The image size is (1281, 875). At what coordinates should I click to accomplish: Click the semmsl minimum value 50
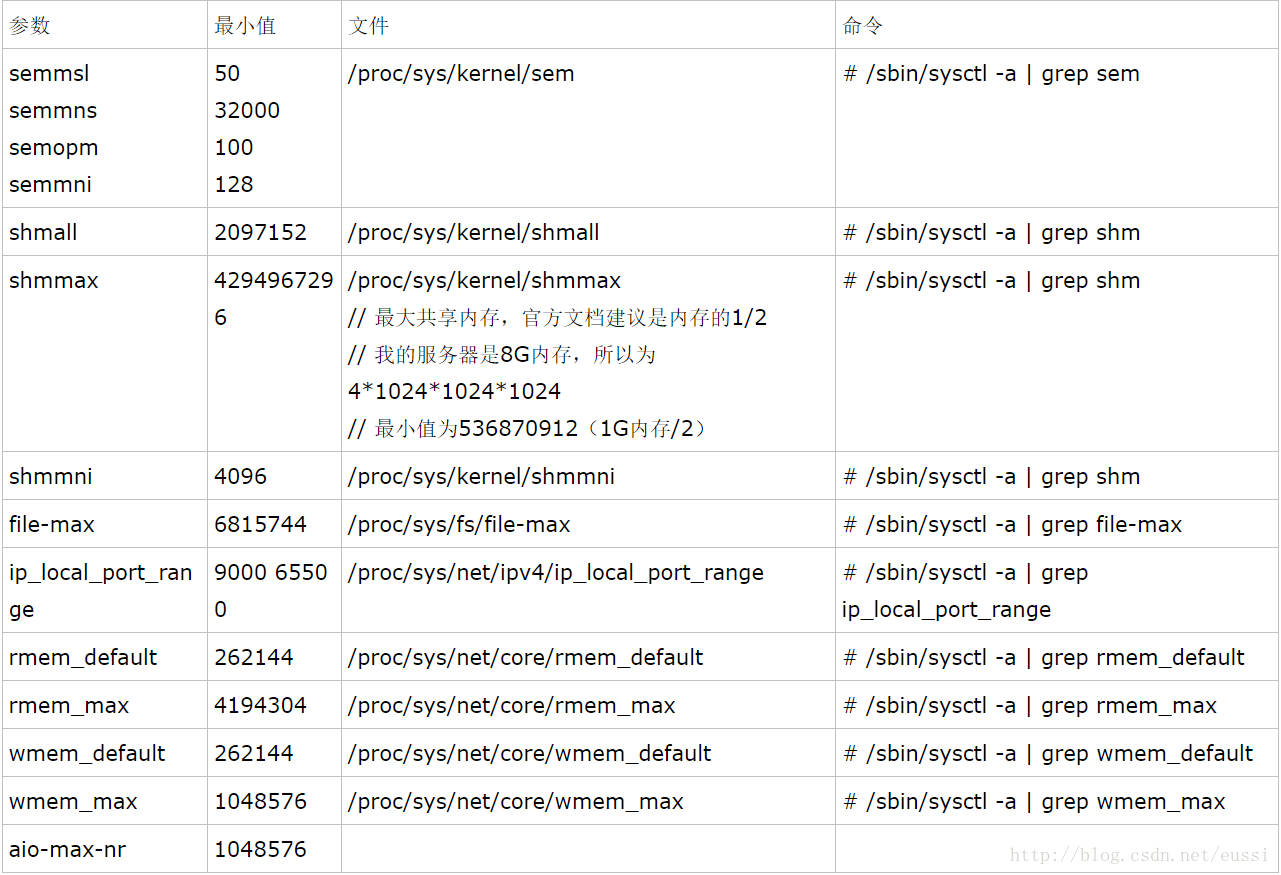pos(227,73)
